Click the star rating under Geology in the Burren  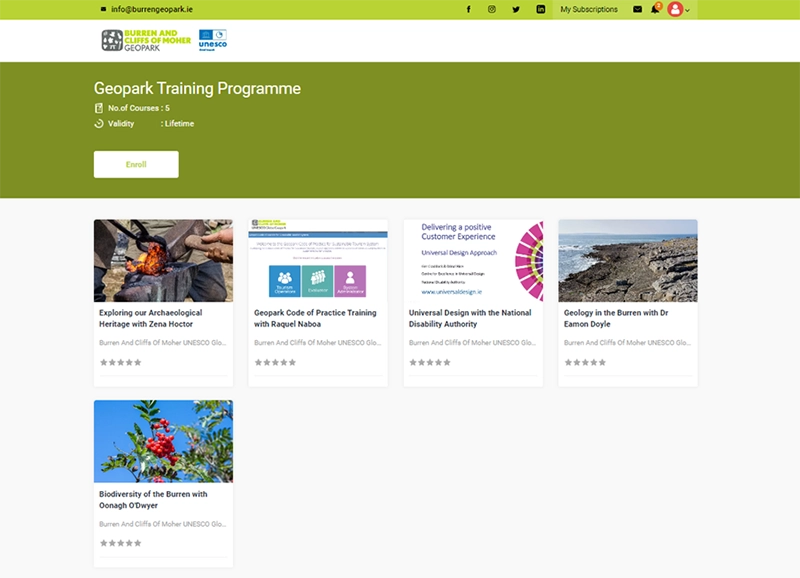(x=585, y=363)
